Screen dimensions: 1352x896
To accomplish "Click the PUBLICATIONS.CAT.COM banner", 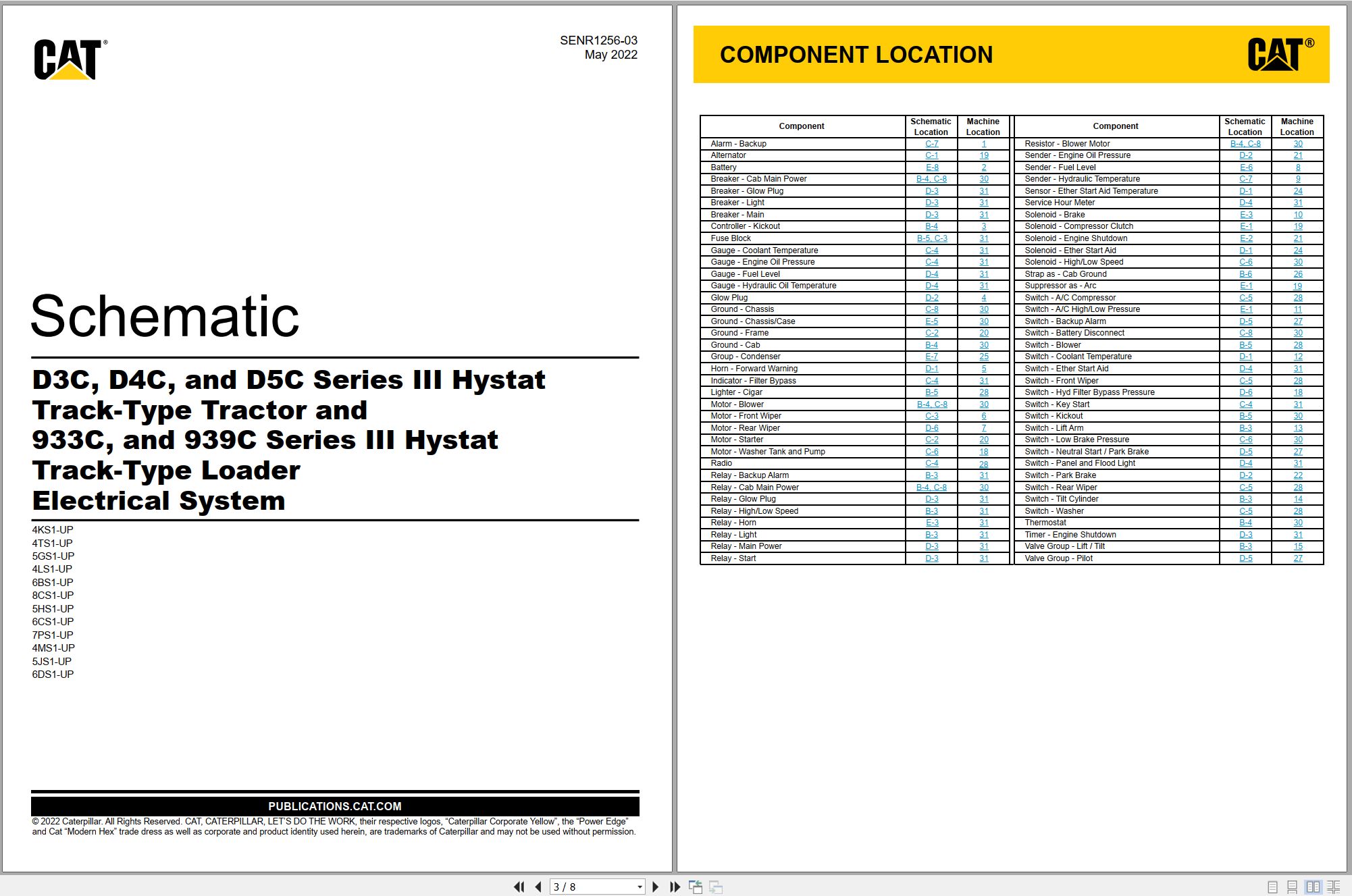I will click(335, 806).
